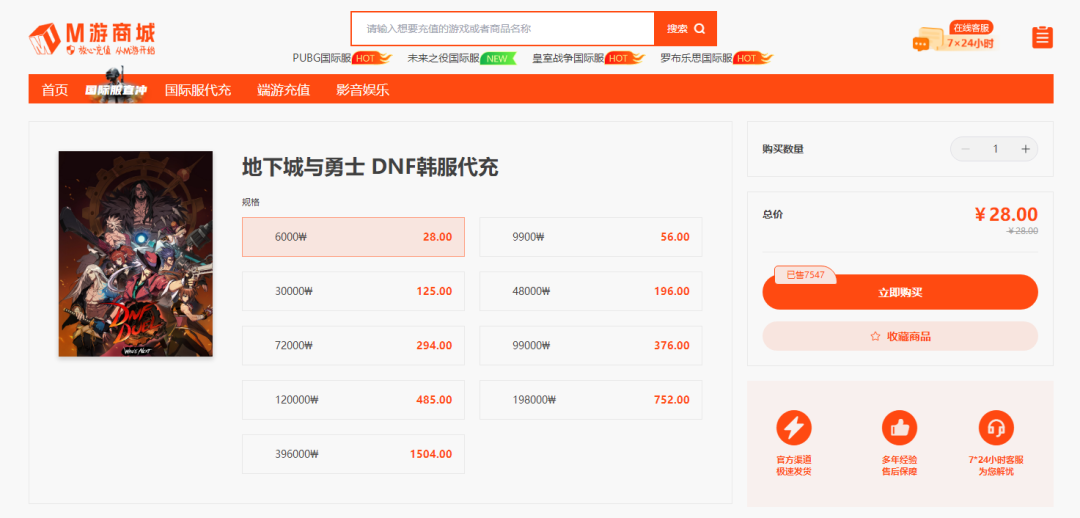Select the 9900₩ option for 56.00

[x=591, y=237]
